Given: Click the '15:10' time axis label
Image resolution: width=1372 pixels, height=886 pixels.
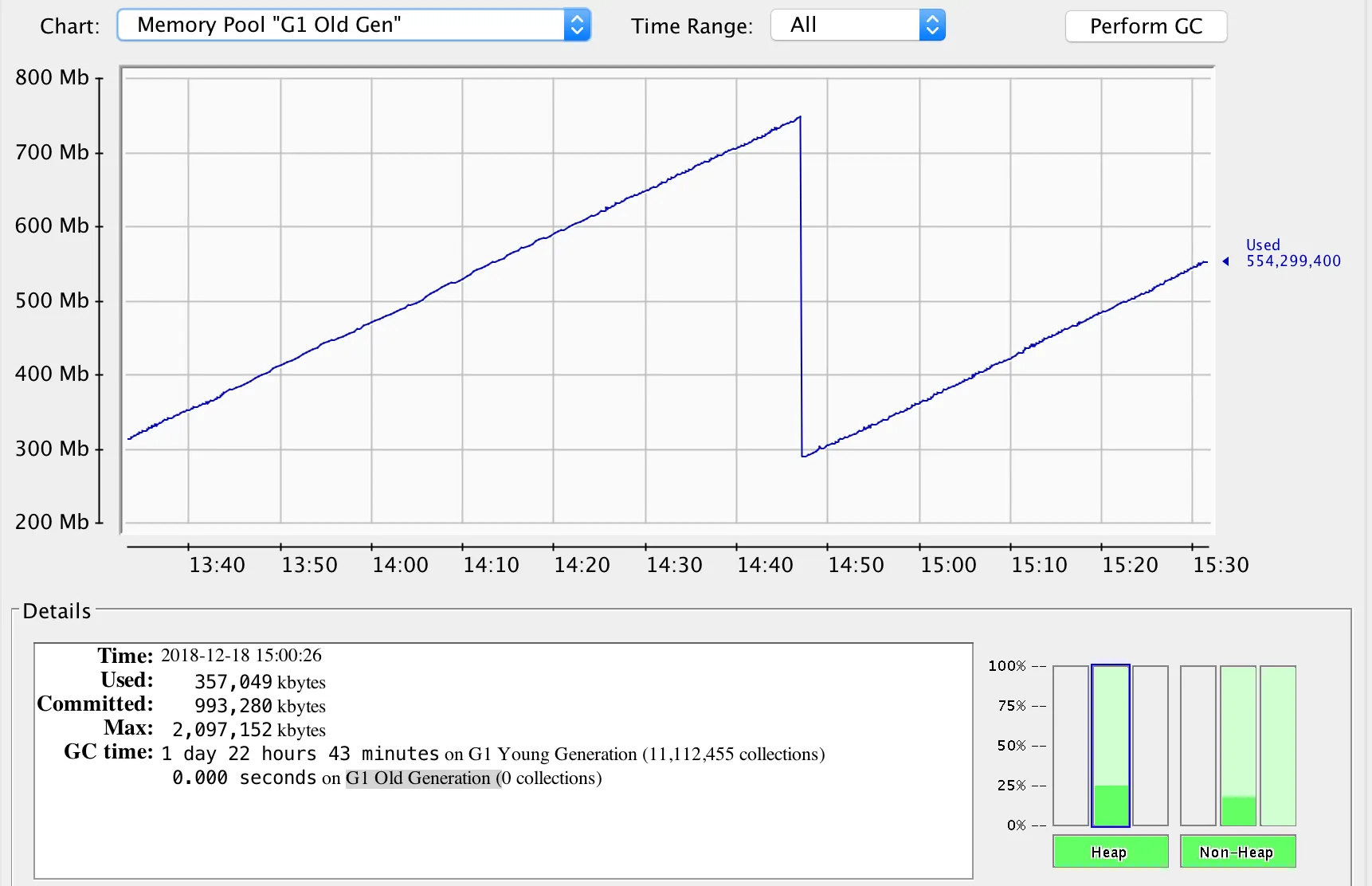Looking at the screenshot, I should coord(1040,565).
